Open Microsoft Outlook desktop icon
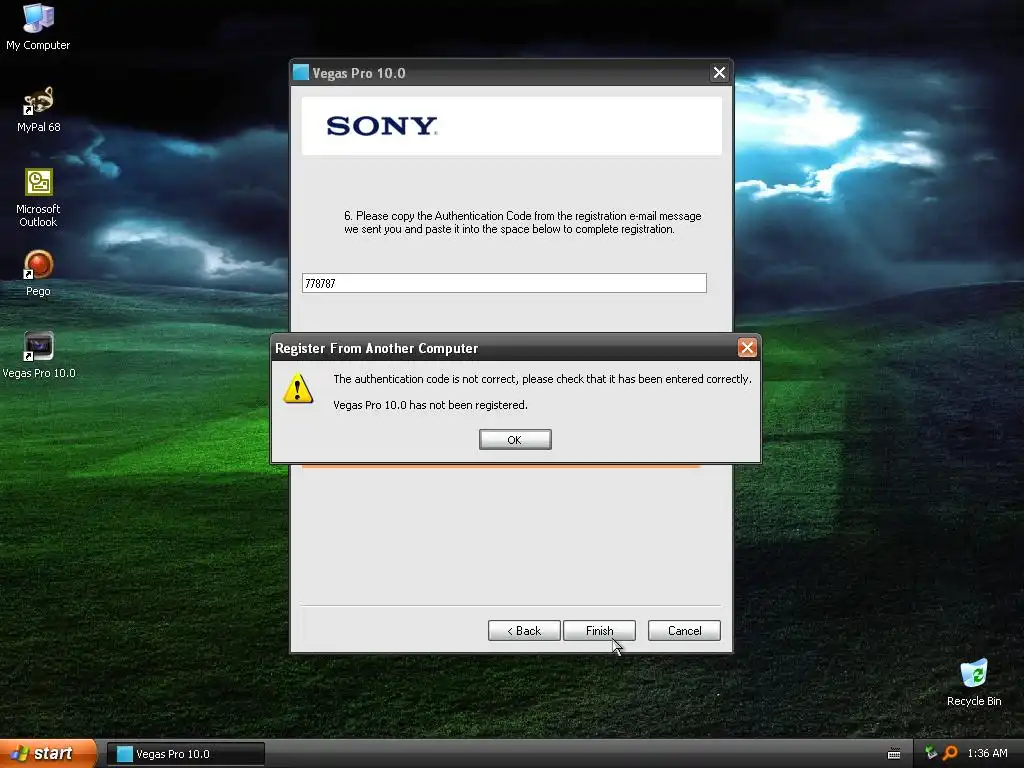Image resolution: width=1024 pixels, height=768 pixels. coord(38,197)
